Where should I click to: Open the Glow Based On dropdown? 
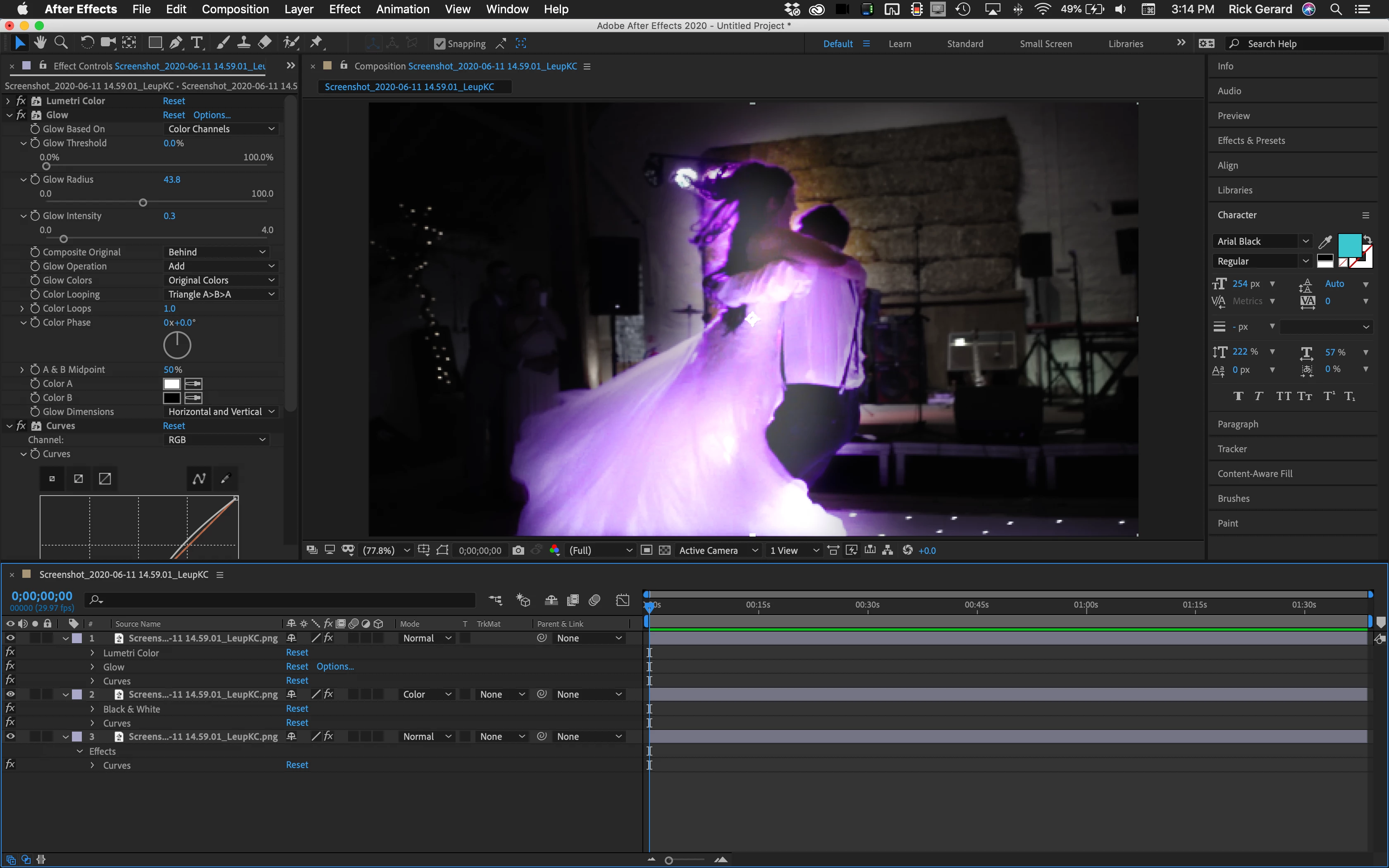pyautogui.click(x=221, y=129)
